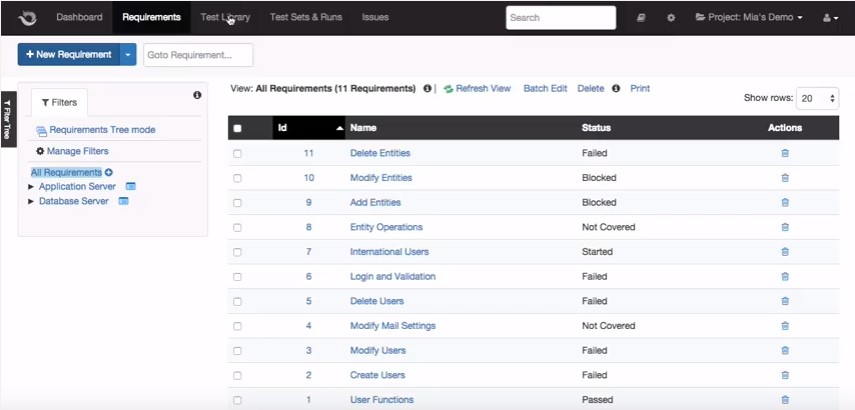Click the PractiTest logo icon
Viewport: 855px width, 410px height.
tap(27, 18)
